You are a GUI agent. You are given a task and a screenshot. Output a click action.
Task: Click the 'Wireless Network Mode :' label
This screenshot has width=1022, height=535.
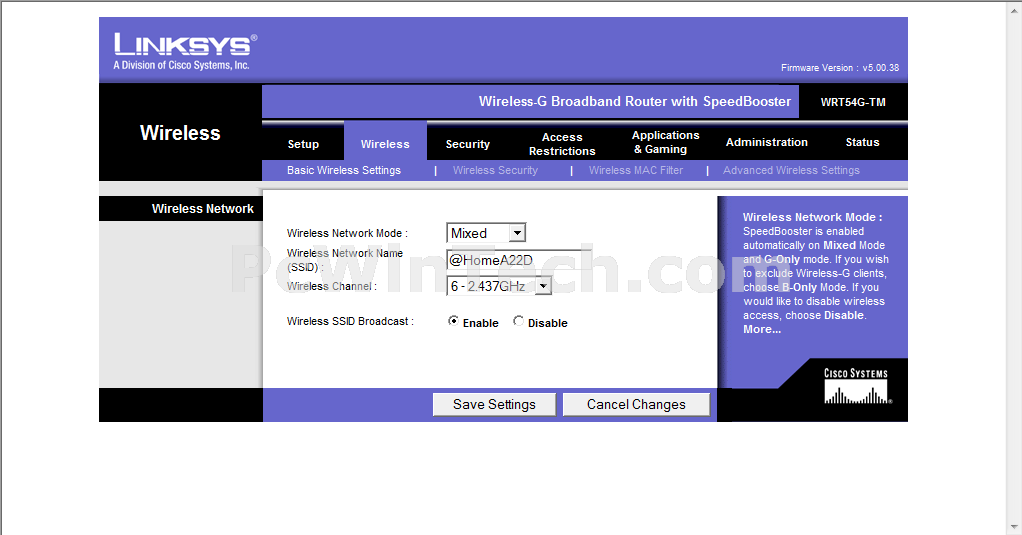347,233
